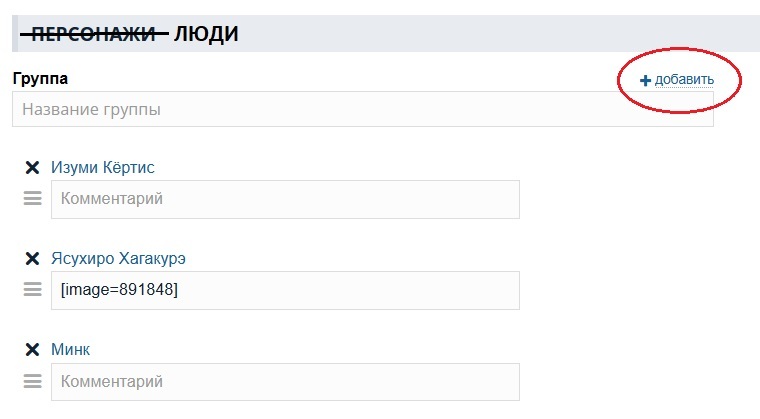
Task: Focus the Комментарий field under Минк
Action: (x=285, y=381)
